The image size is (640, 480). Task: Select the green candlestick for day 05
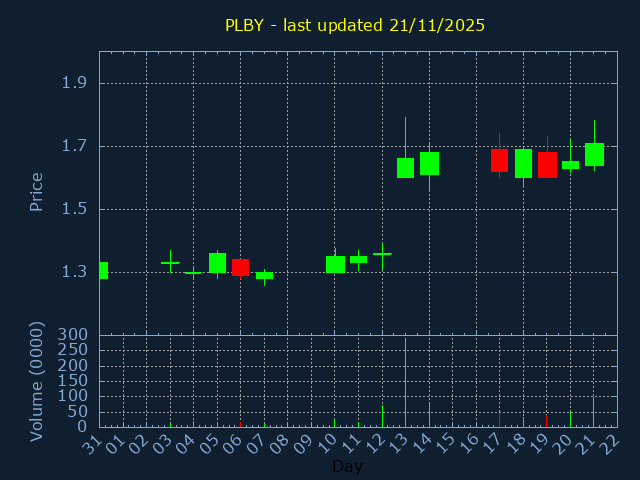pos(217,263)
